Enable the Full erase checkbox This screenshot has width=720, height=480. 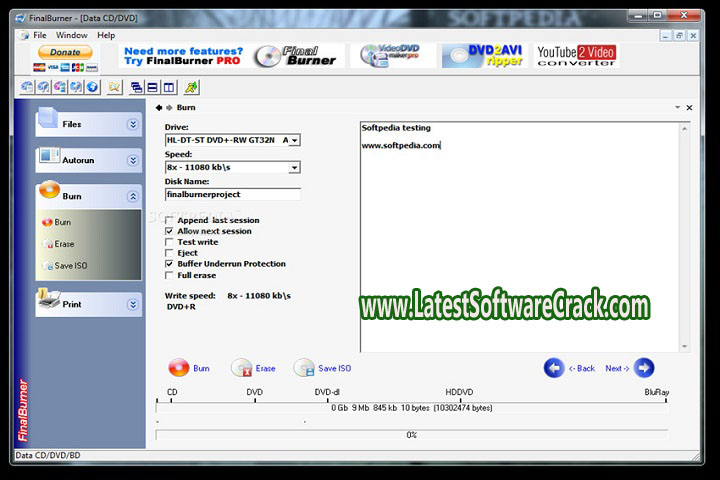(169, 275)
